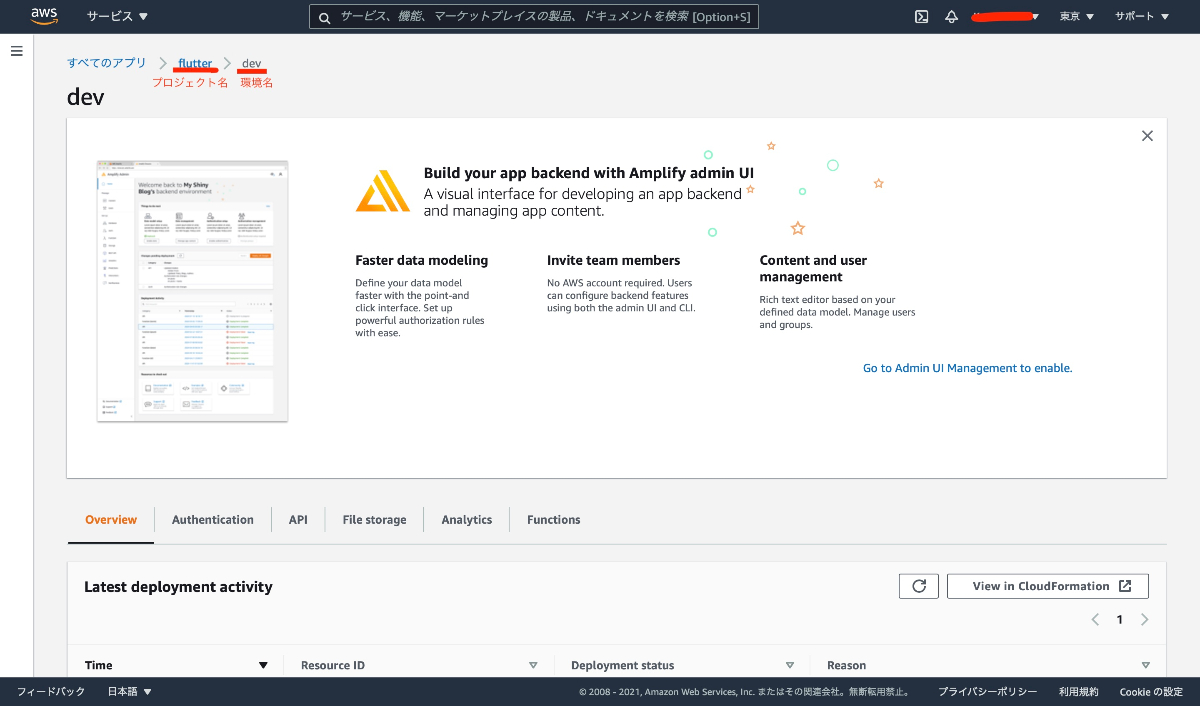Image resolution: width=1200 pixels, height=706 pixels.
Task: Open 利用規約 terms link
Action: (1079, 692)
